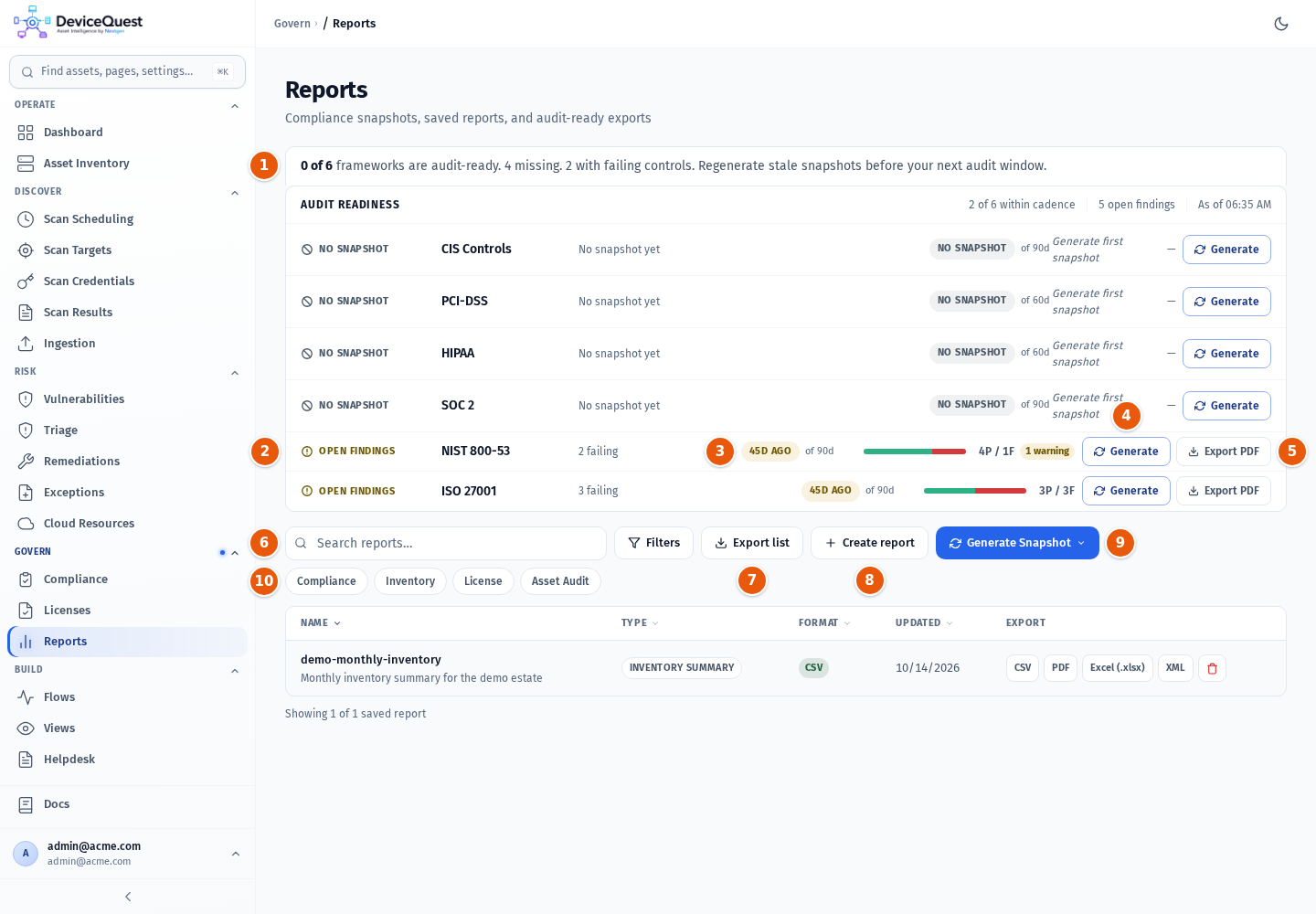The width and height of the screenshot is (1316, 914).
Task: Click the Helpdesk icon in sidebar
Action: 26,760
